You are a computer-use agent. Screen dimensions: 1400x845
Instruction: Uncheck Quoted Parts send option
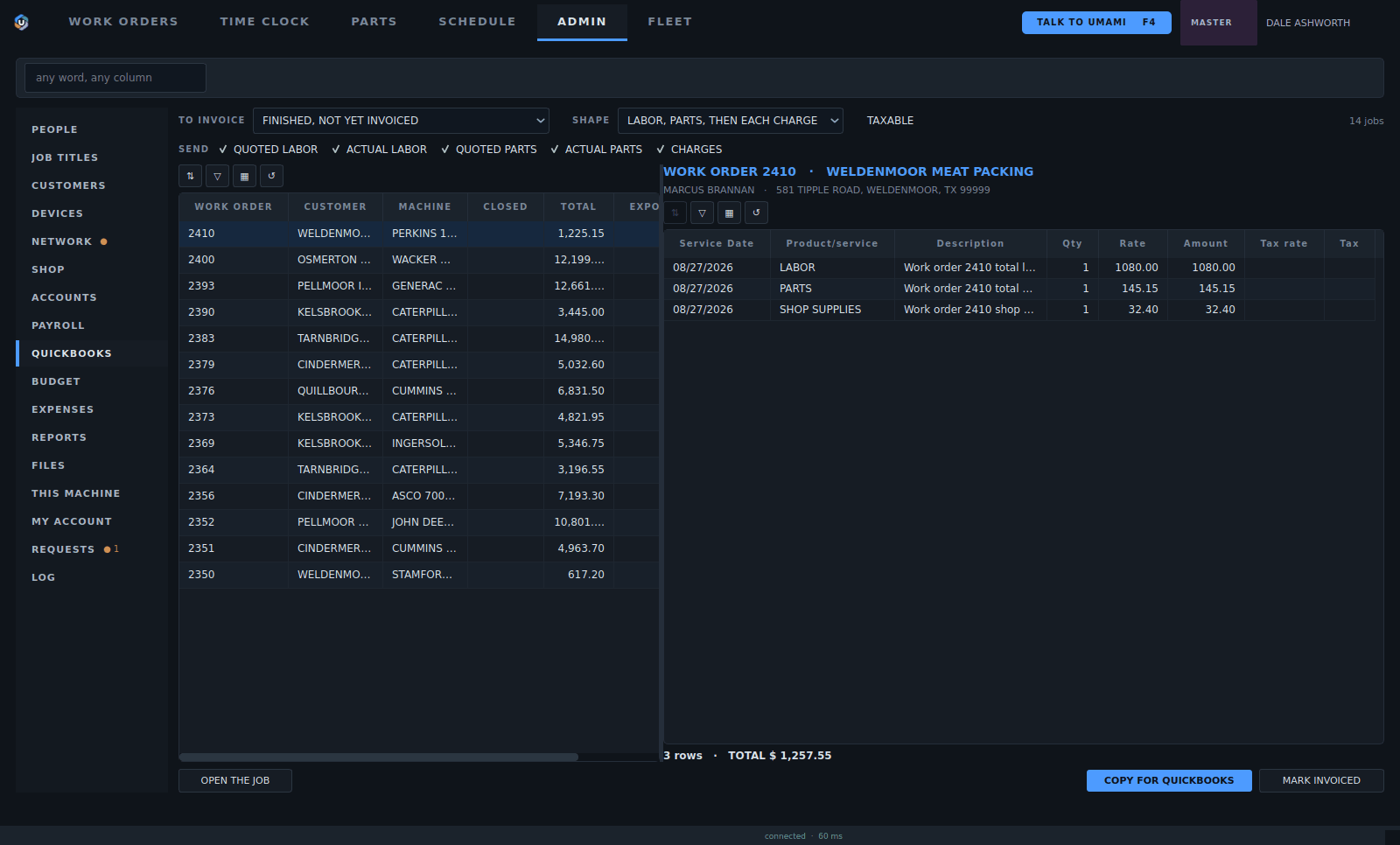pyautogui.click(x=489, y=150)
